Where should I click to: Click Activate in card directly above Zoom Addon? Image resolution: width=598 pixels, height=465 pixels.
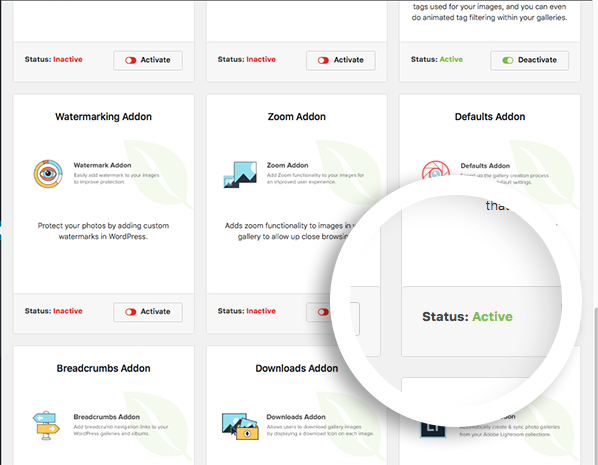[x=341, y=60]
